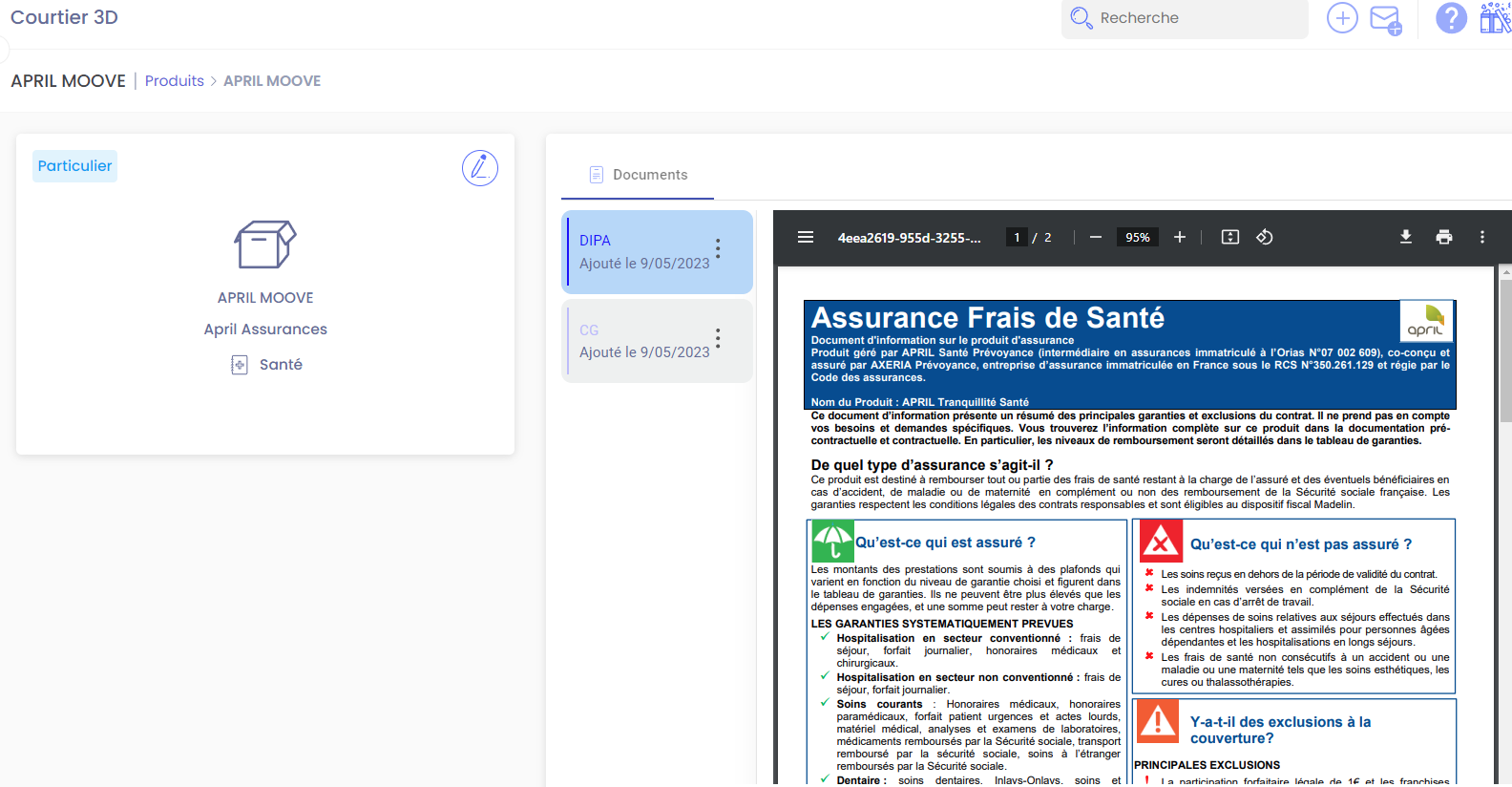Screen dimensions: 1512x787
Task: Rotate the PDF counterclockwise
Action: 1265,237
